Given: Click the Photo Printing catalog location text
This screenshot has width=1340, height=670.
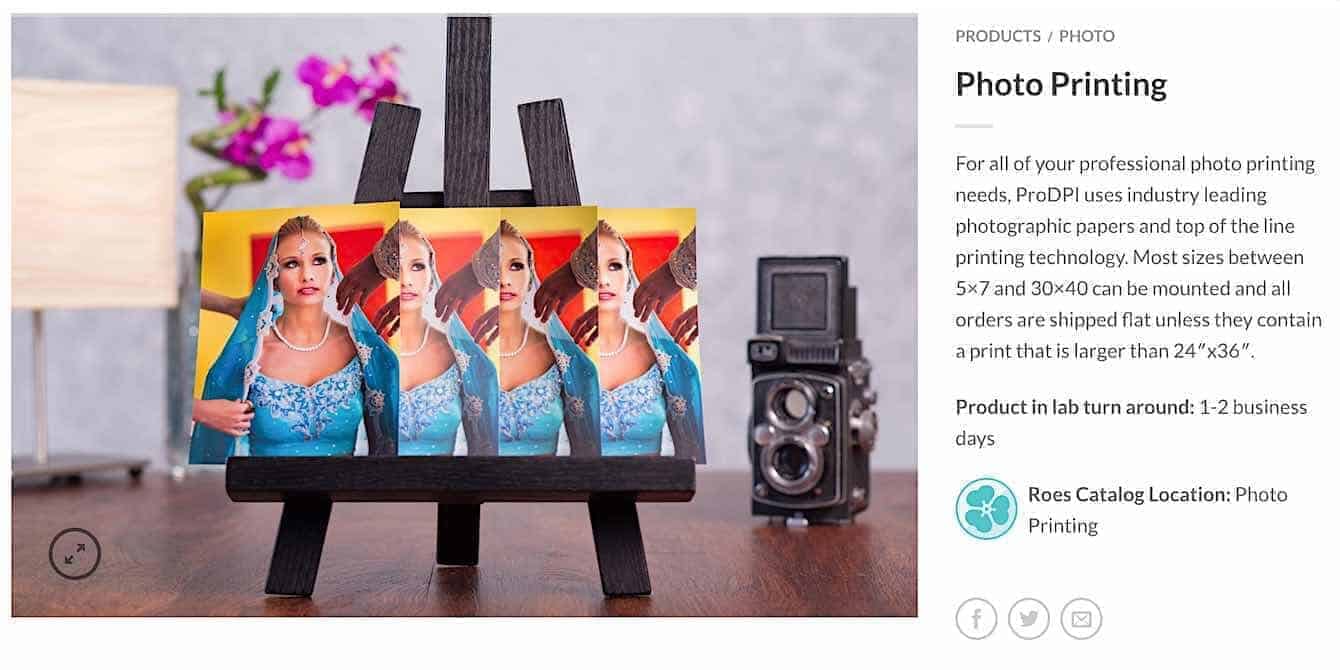Looking at the screenshot, I should [1158, 509].
